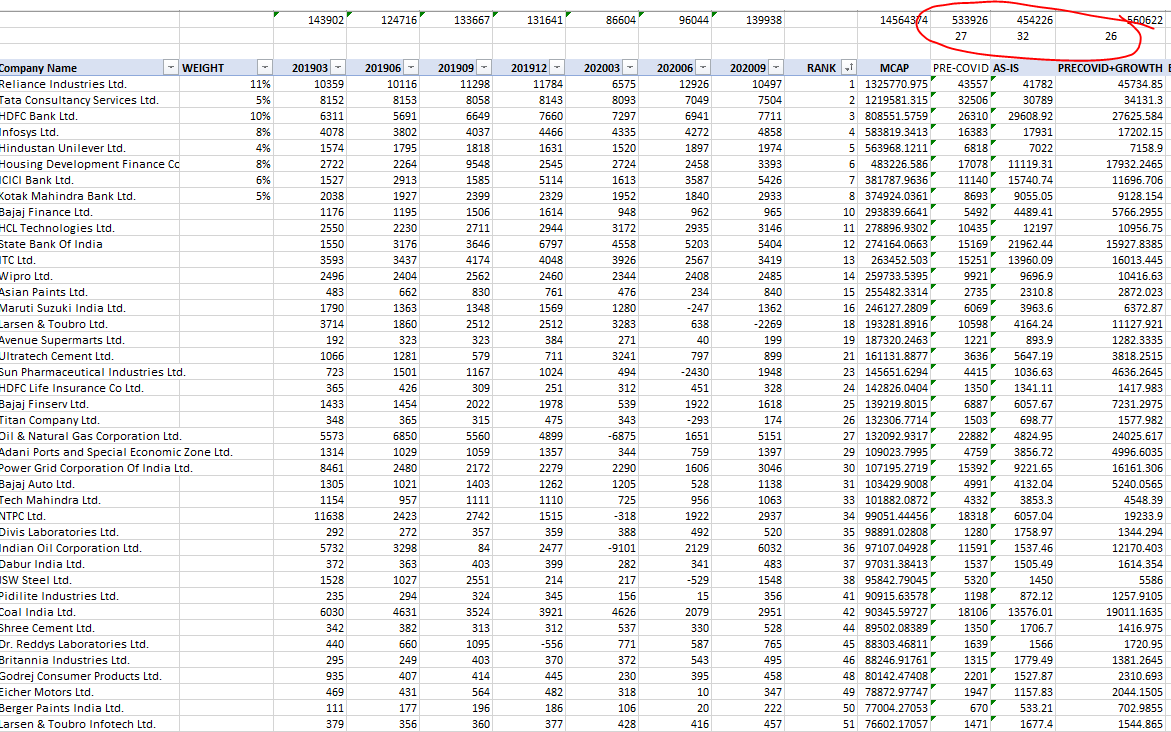Select the total cell showing 143902
1171x732 pixels.
(x=310, y=20)
